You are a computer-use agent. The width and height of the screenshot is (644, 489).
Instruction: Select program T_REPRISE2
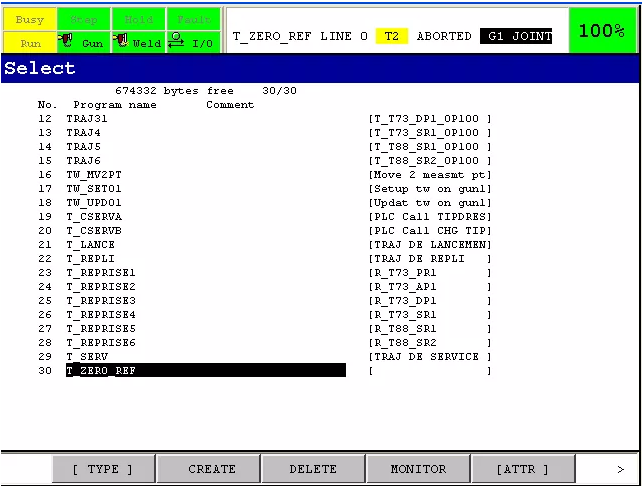[x=101, y=287]
